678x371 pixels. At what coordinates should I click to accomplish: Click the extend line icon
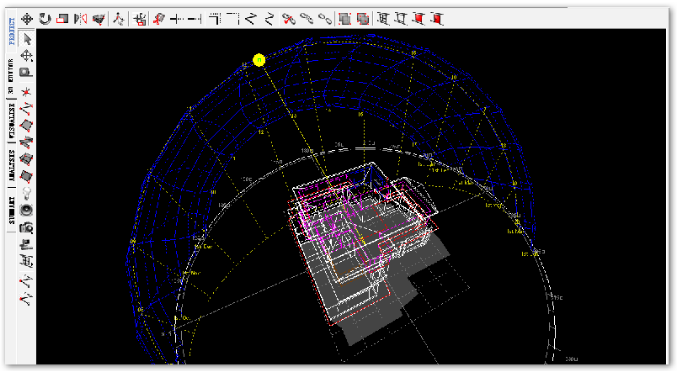[x=176, y=19]
